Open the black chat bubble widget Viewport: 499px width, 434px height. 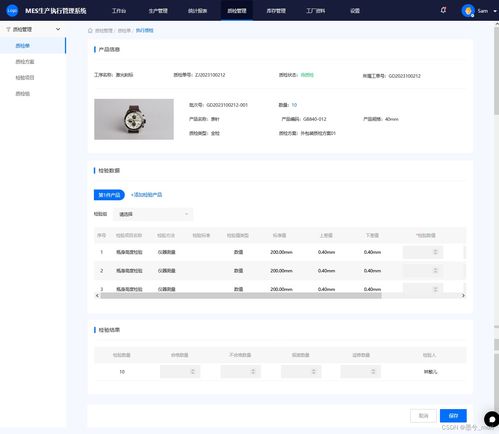tap(491, 419)
